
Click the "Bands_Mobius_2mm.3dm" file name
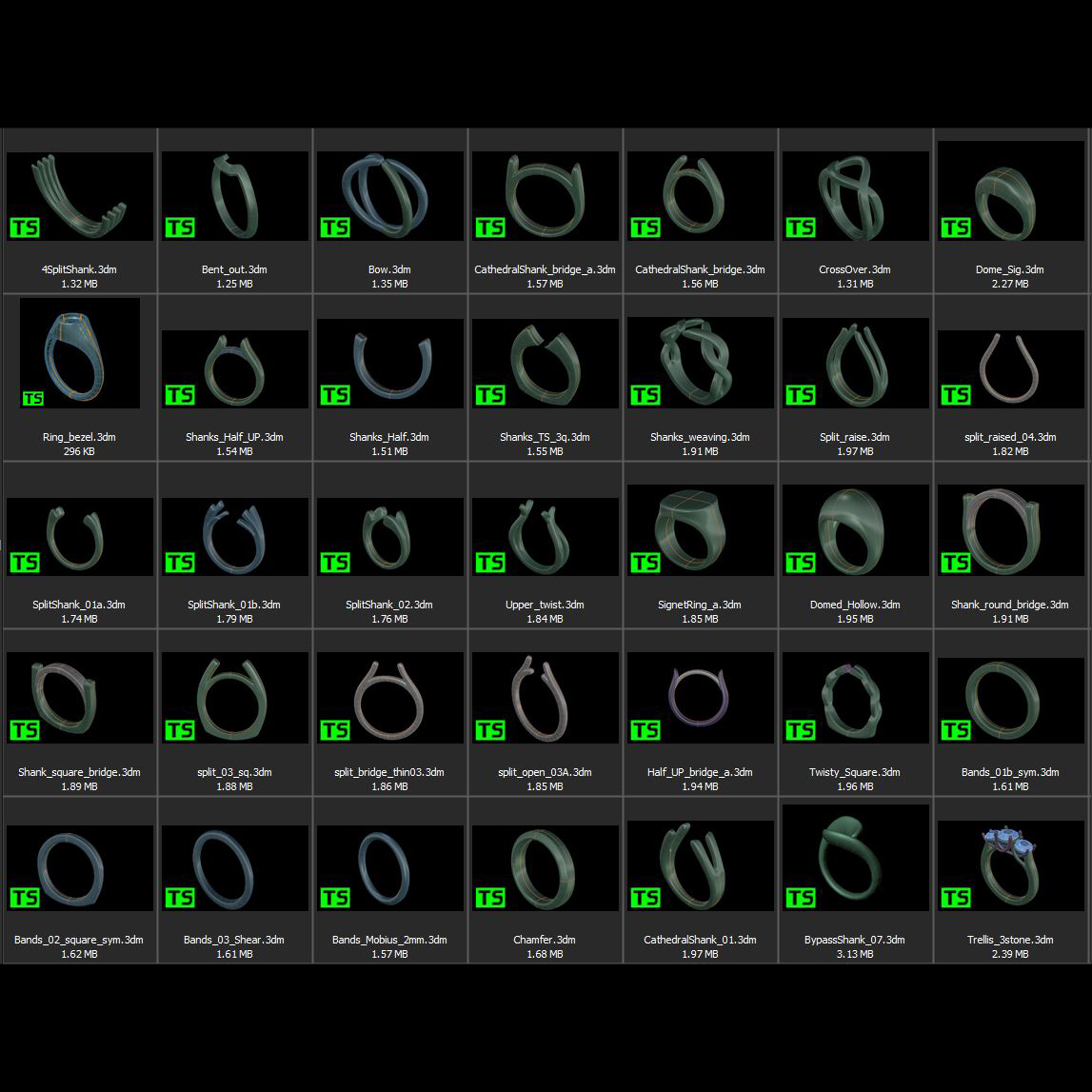[389, 940]
